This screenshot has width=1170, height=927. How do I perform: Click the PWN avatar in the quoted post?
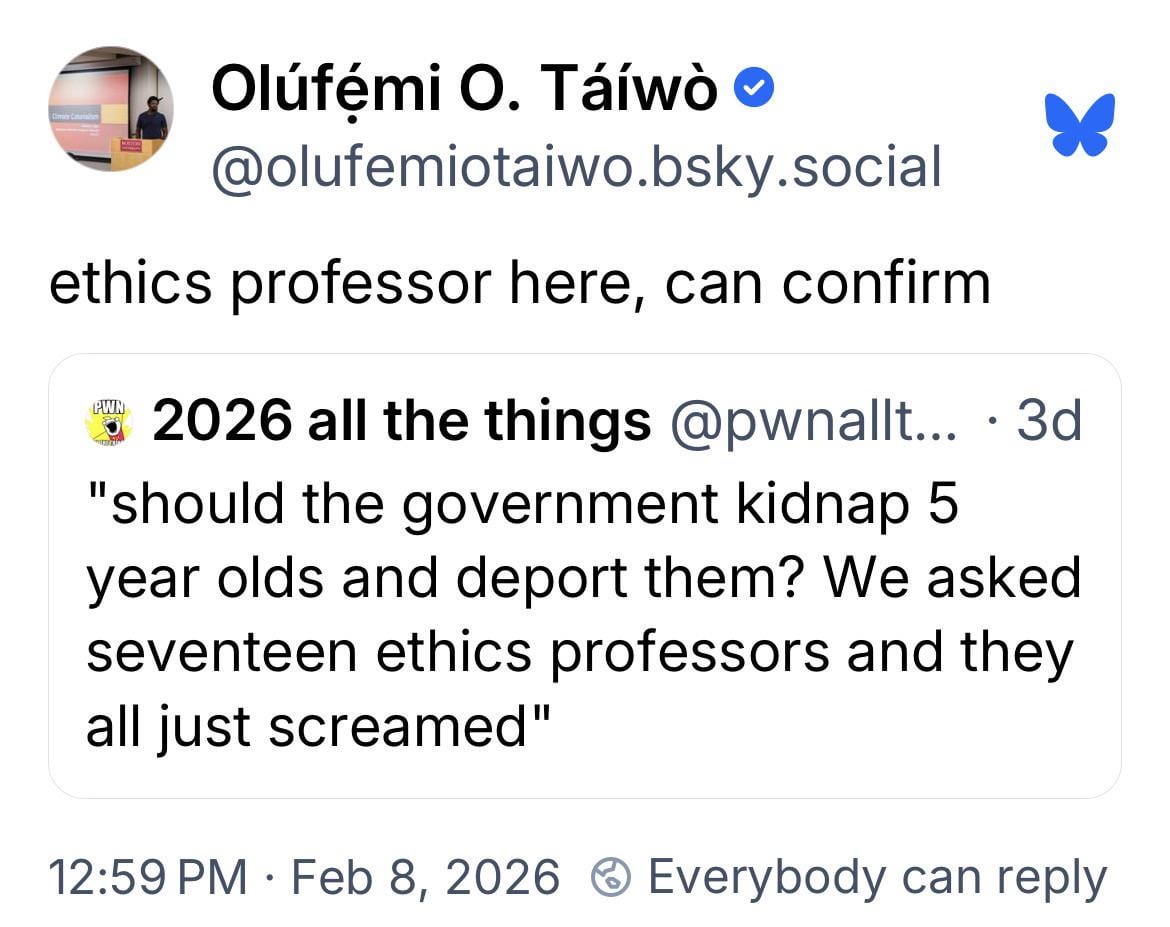coord(110,421)
